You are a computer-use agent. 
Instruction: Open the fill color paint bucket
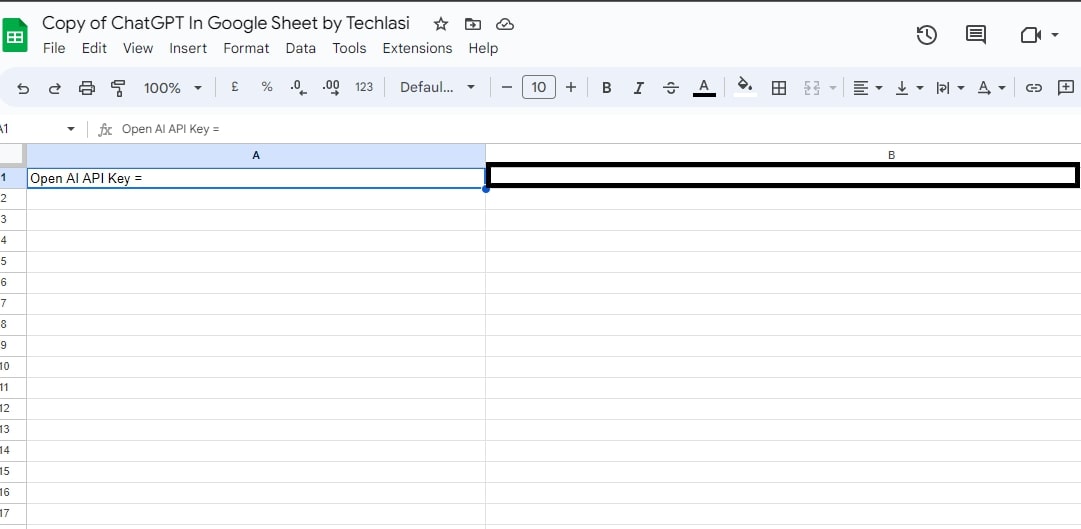745,86
